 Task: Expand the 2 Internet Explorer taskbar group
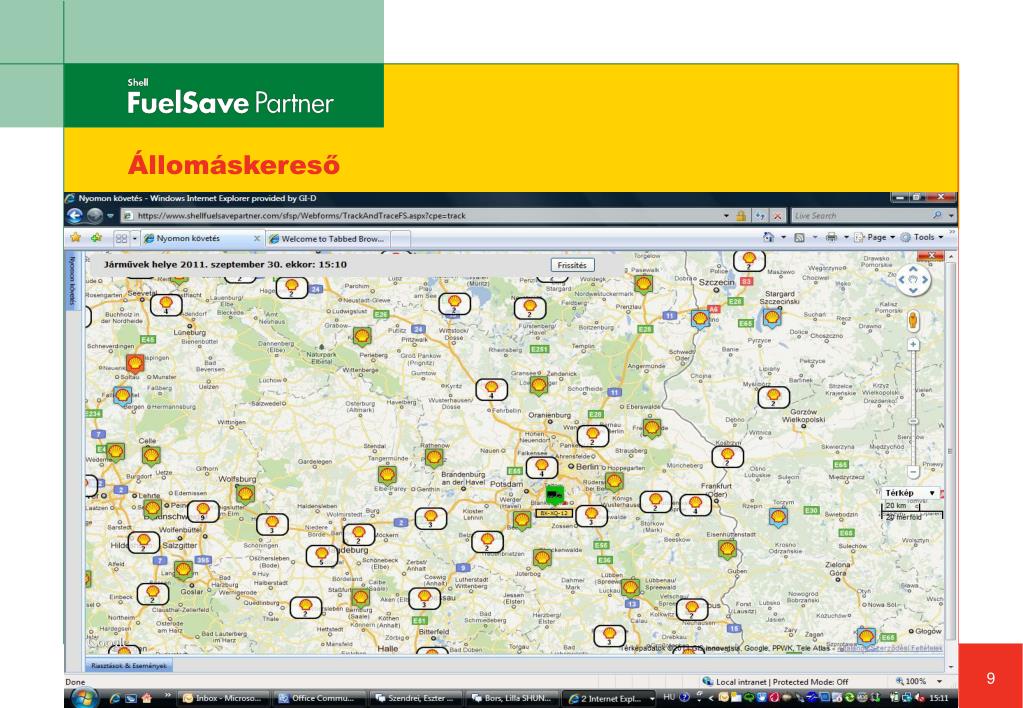pyautogui.click(x=609, y=698)
